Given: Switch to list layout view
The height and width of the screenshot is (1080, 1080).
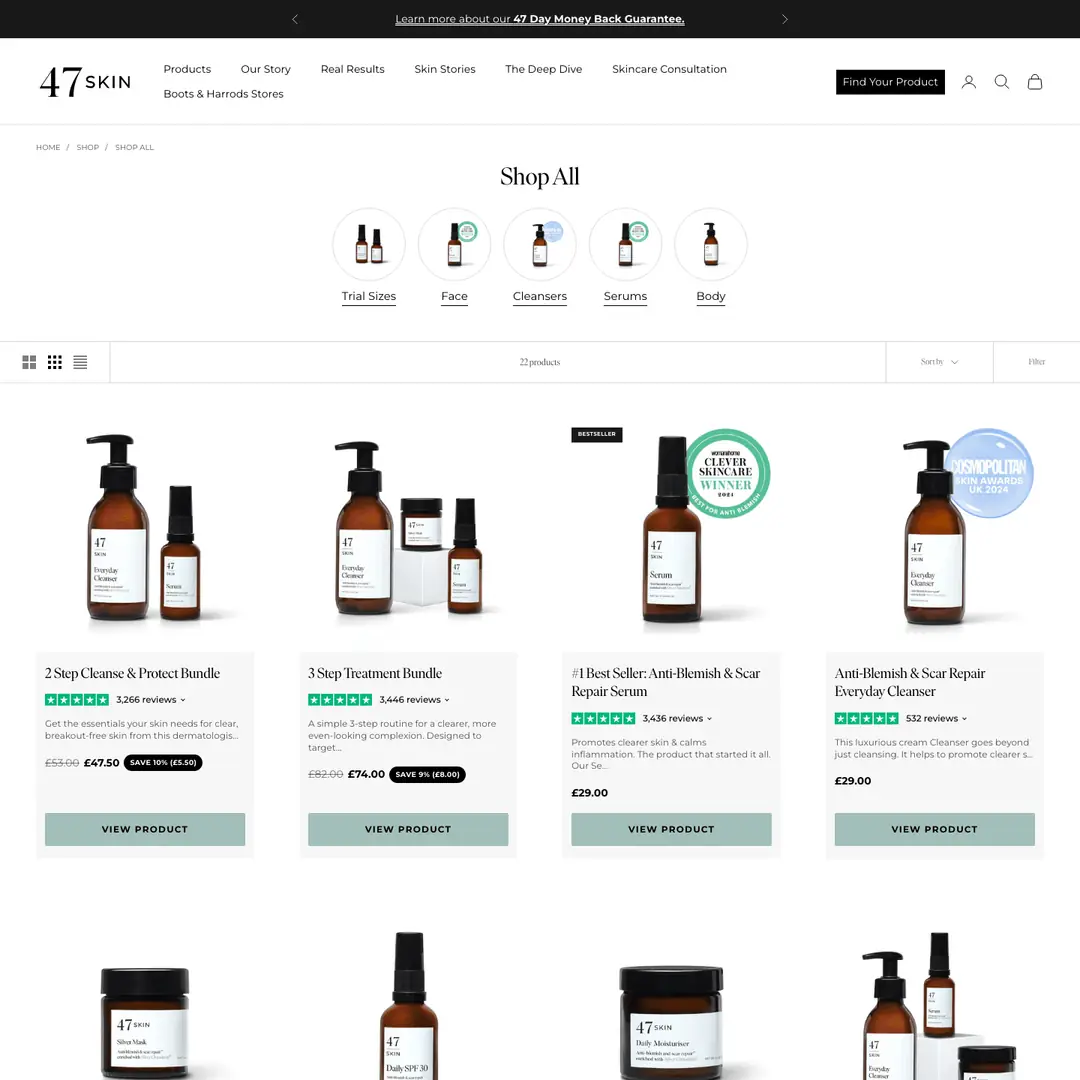Looking at the screenshot, I should point(80,362).
